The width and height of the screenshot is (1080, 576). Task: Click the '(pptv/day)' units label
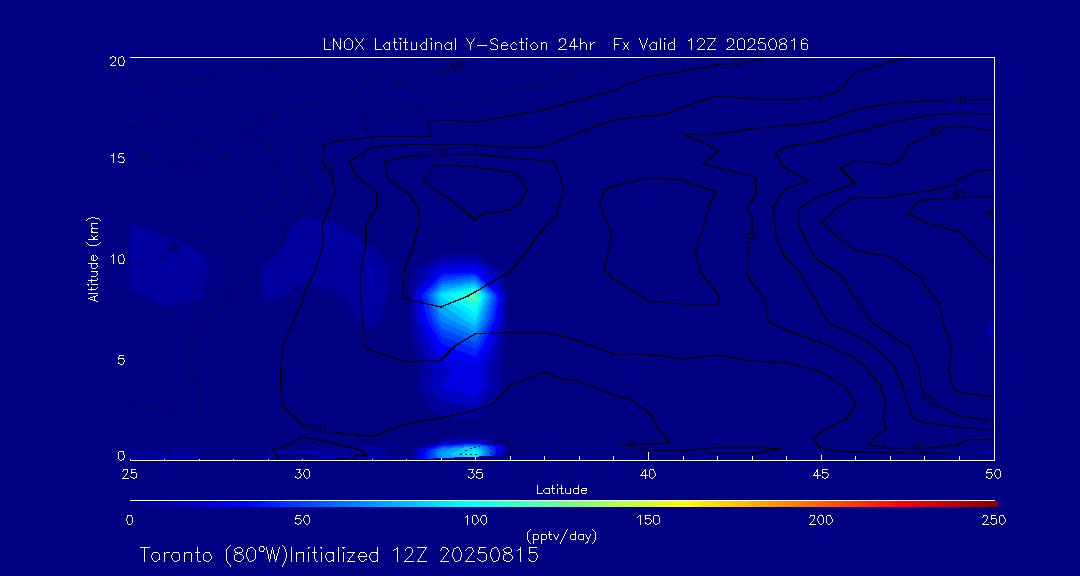[561, 536]
